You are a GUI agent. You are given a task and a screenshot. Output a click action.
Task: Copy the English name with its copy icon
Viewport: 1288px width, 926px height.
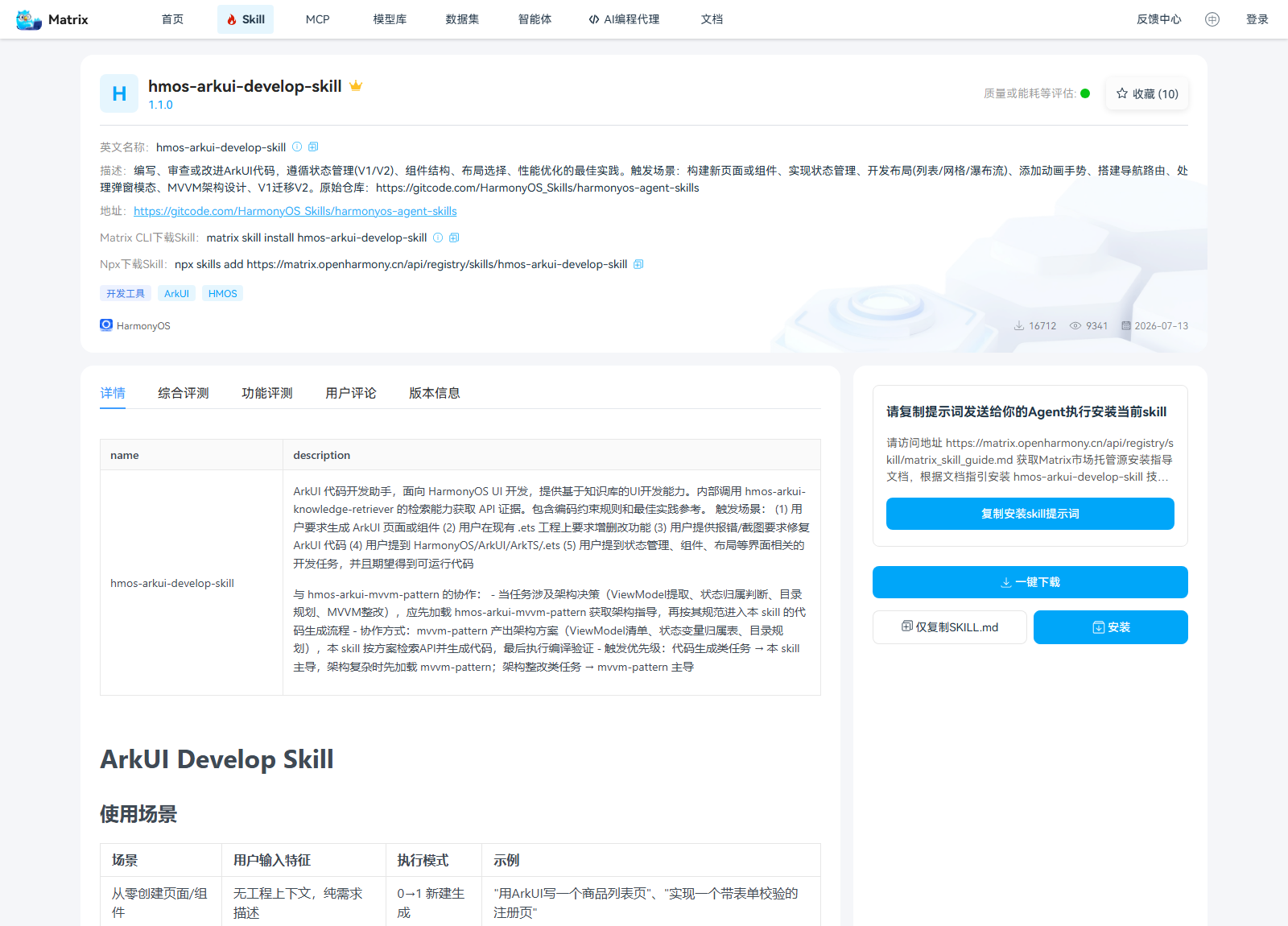point(313,147)
